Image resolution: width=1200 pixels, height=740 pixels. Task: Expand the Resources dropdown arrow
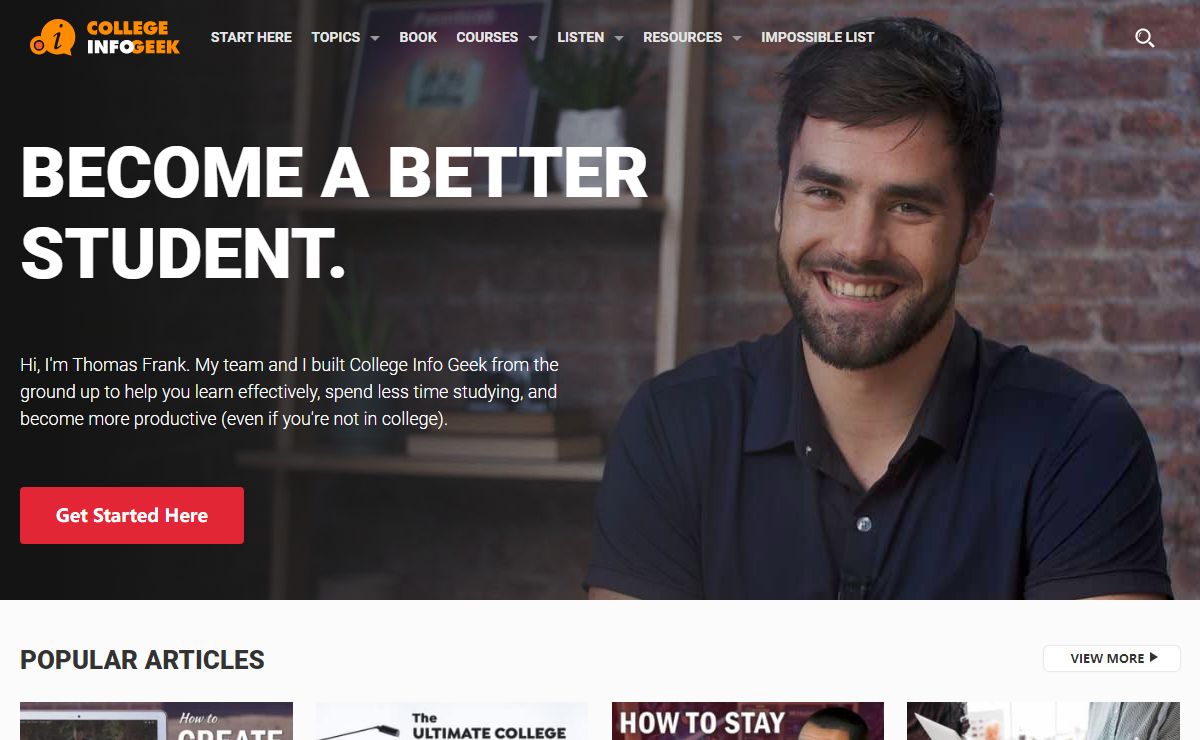(x=737, y=38)
